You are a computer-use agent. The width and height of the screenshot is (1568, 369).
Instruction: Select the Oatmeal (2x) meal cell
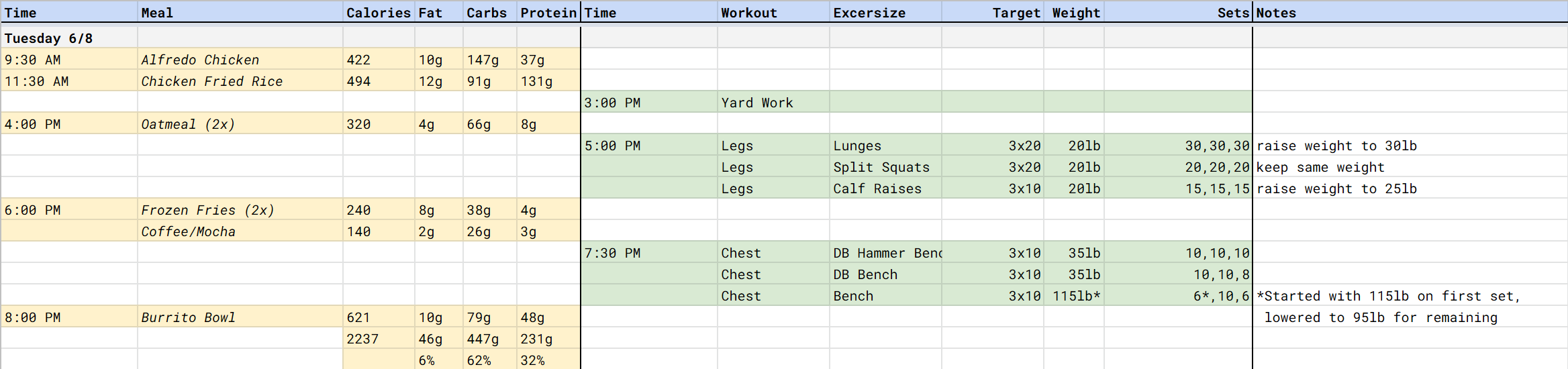pyautogui.click(x=188, y=124)
